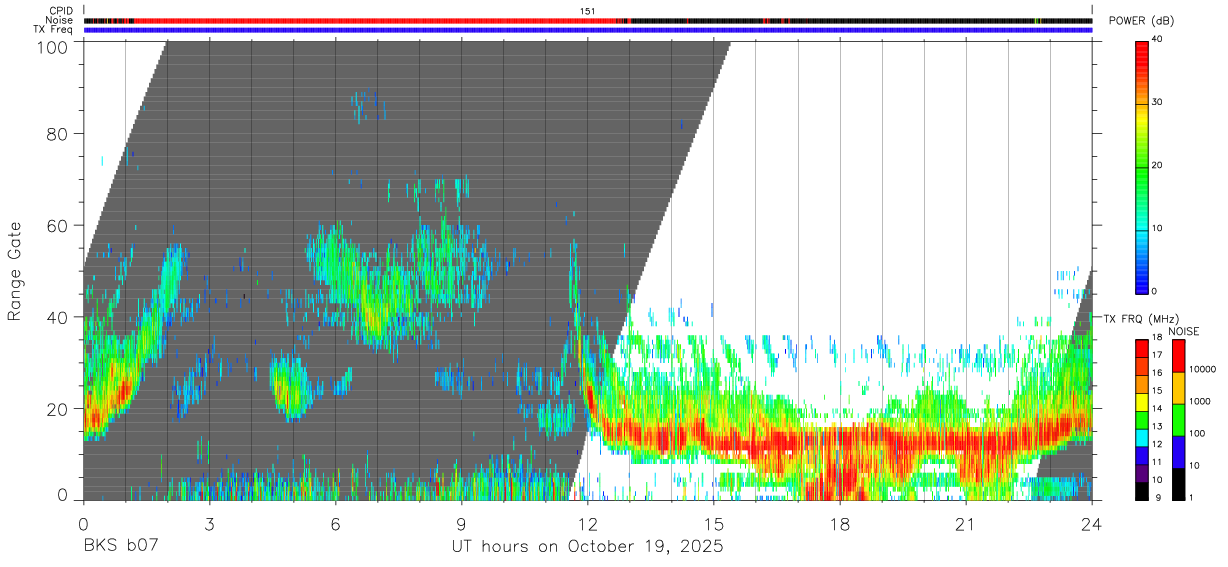The image size is (1228, 567).
Task: Click the 3 tick on UT hours axis
Action: click(x=209, y=524)
